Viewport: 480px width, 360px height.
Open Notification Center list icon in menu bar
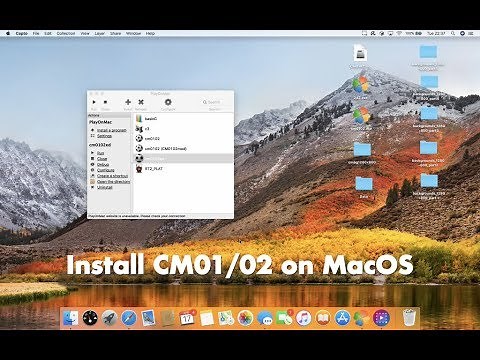471,33
